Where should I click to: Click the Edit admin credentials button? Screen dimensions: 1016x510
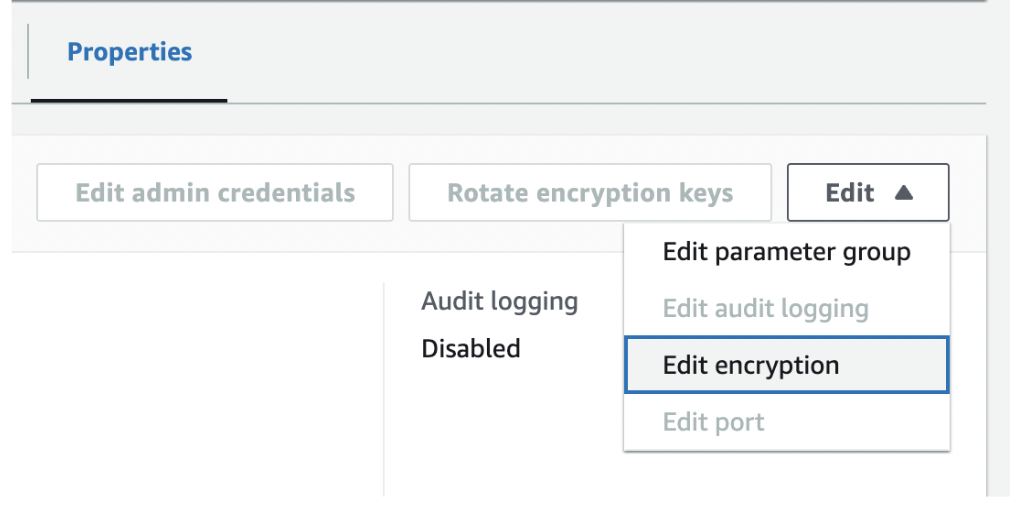click(215, 193)
